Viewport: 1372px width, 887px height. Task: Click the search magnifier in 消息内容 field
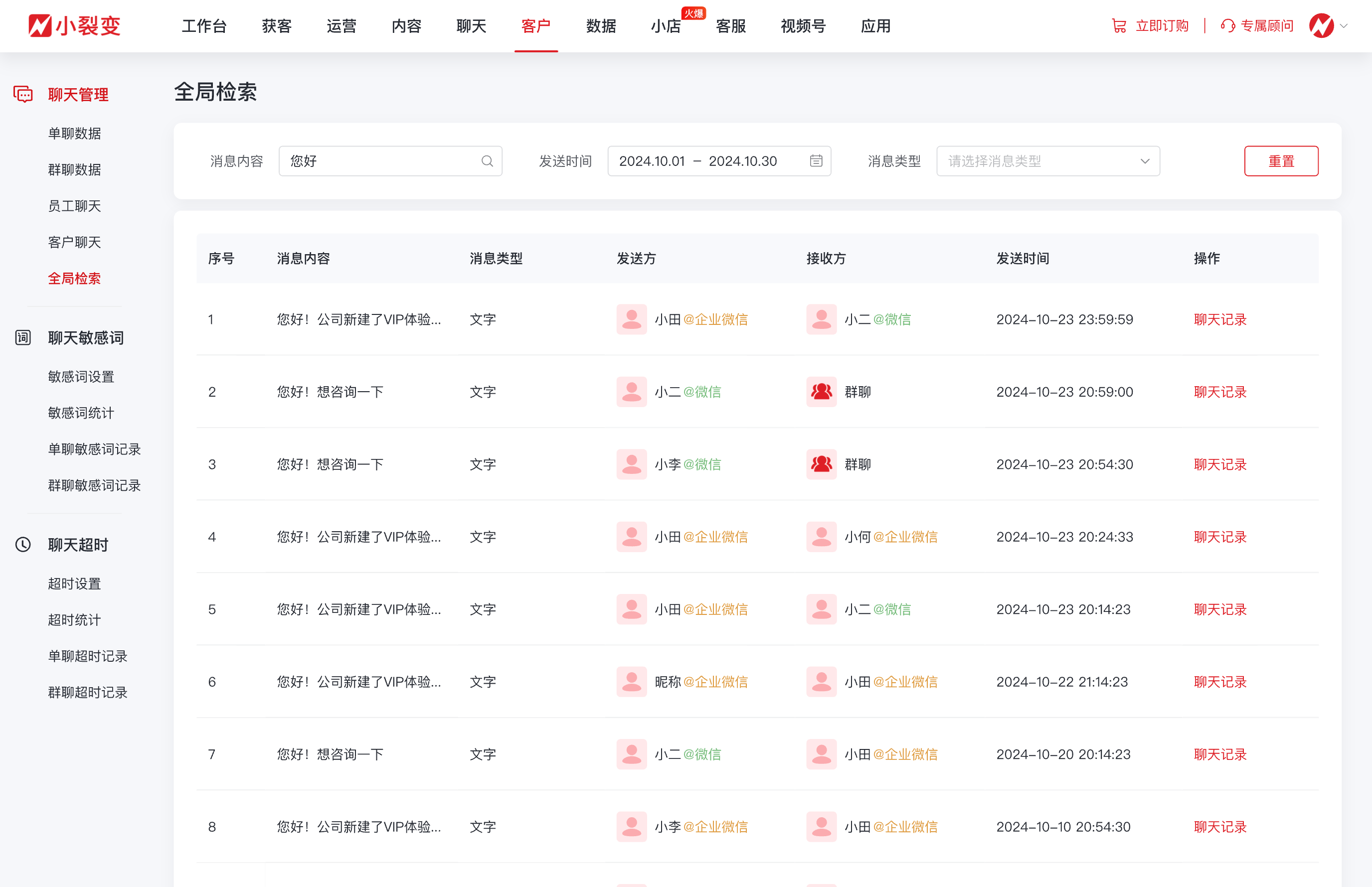(488, 161)
